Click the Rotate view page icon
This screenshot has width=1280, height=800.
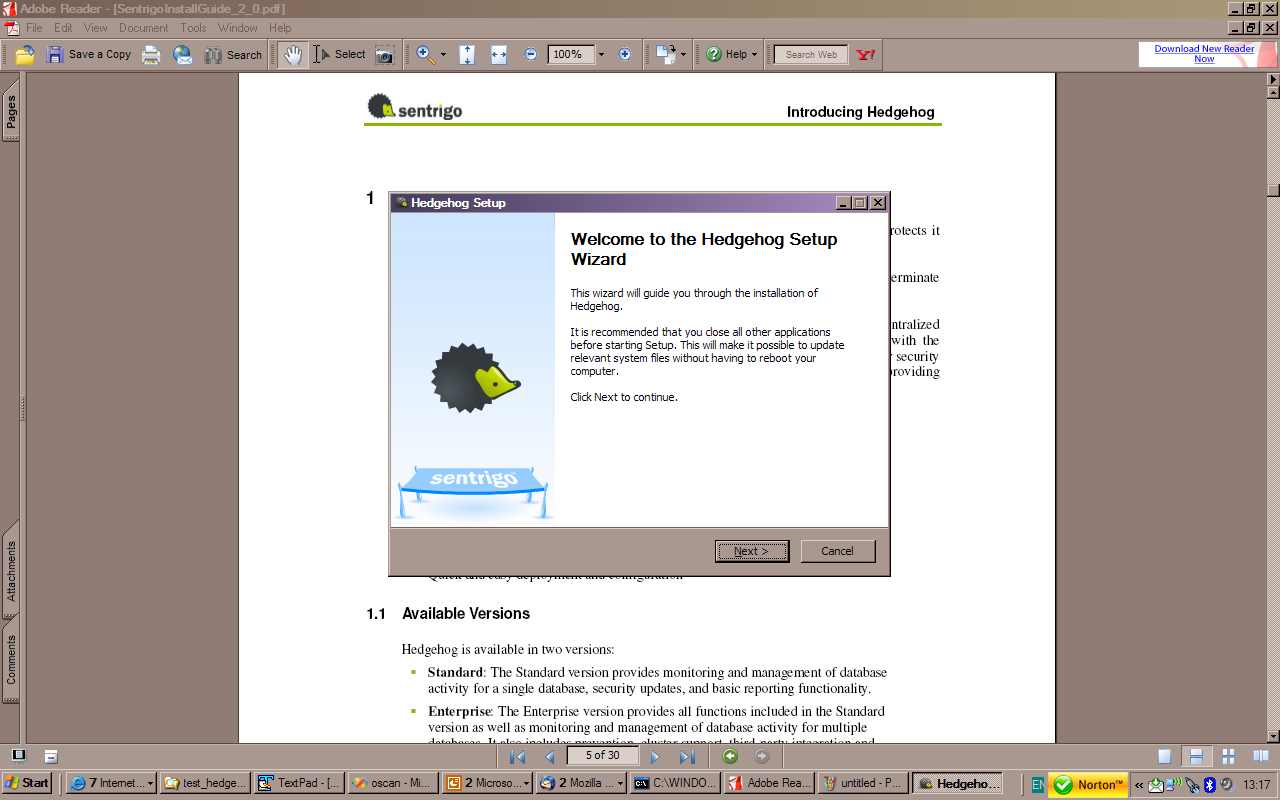pyautogui.click(x=666, y=55)
